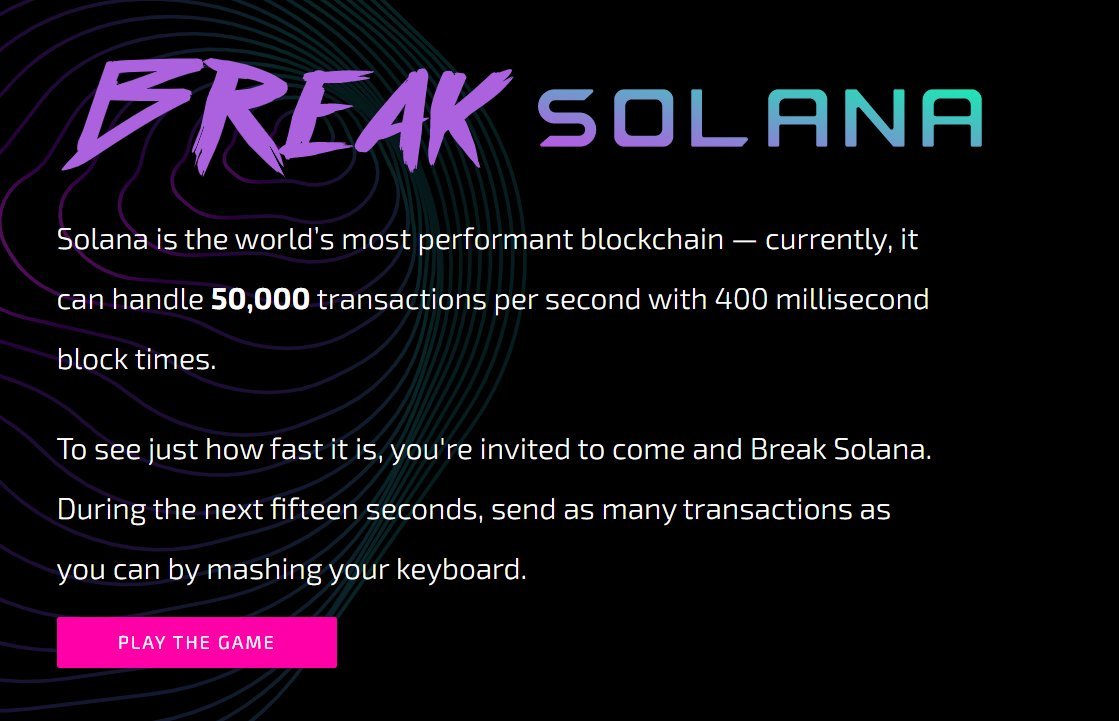Click "Break Solana." in the second paragraph

[841, 449]
